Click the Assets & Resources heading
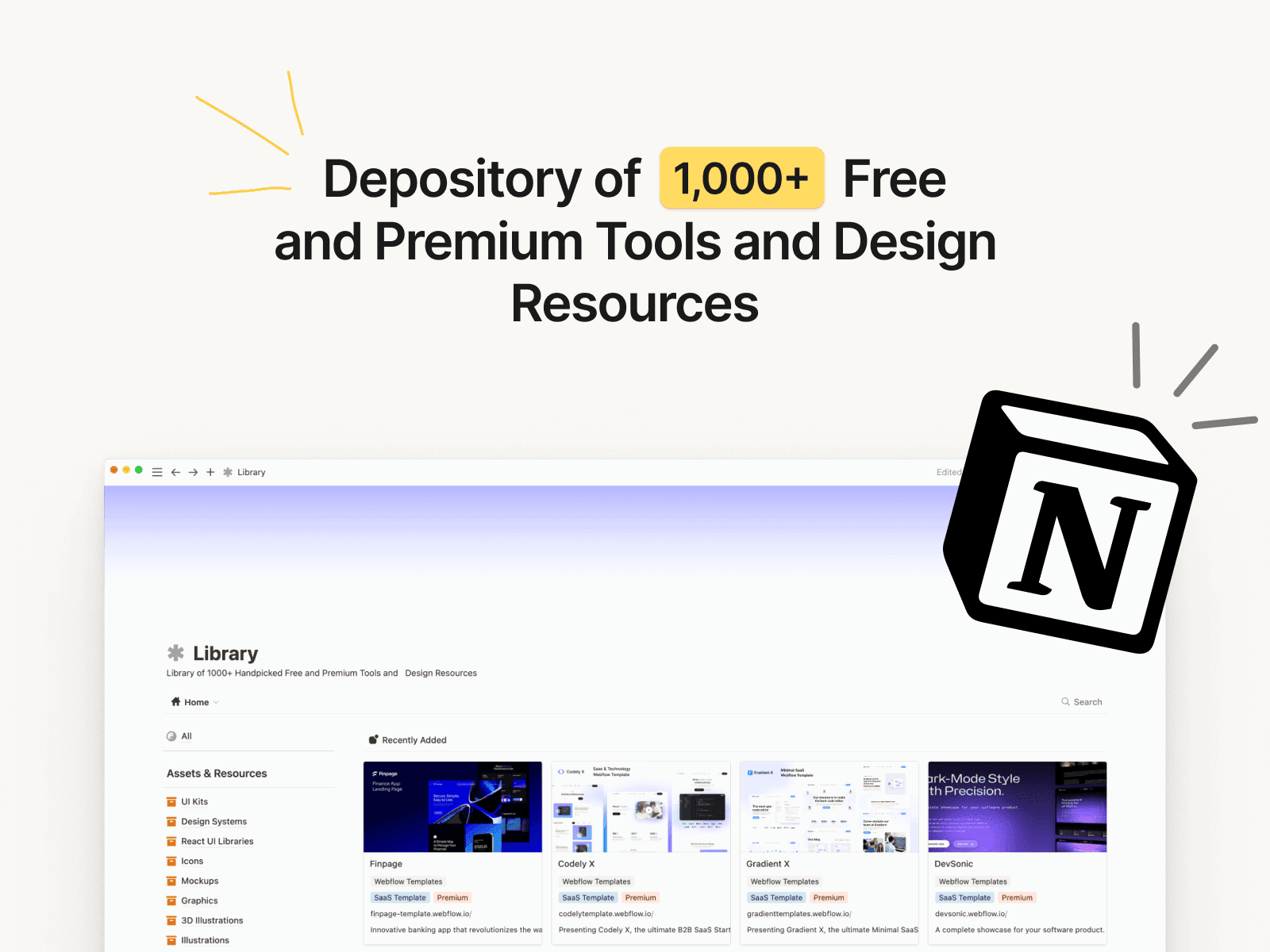The image size is (1270, 952). [x=217, y=773]
